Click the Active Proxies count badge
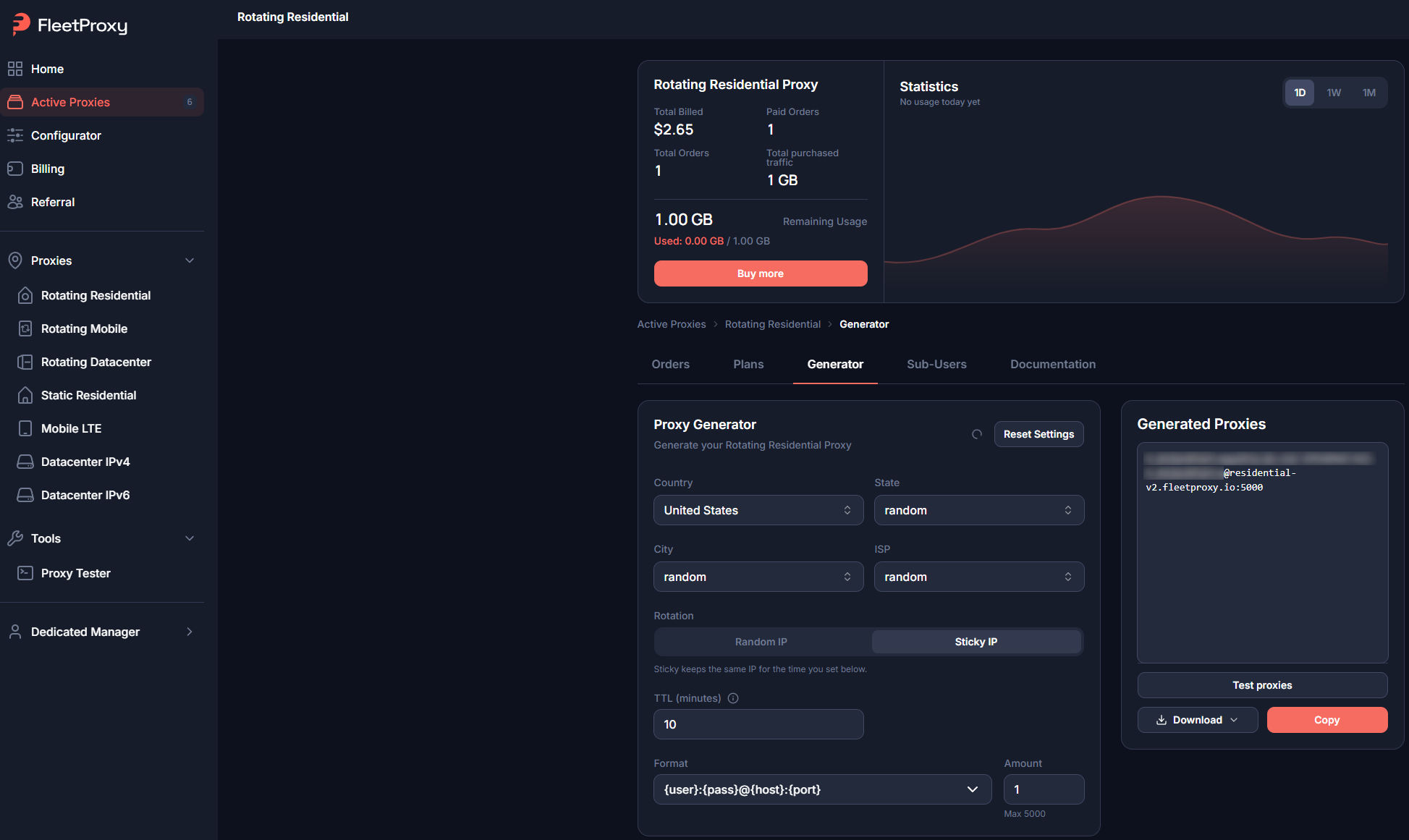The height and width of the screenshot is (840, 1409). pos(190,102)
